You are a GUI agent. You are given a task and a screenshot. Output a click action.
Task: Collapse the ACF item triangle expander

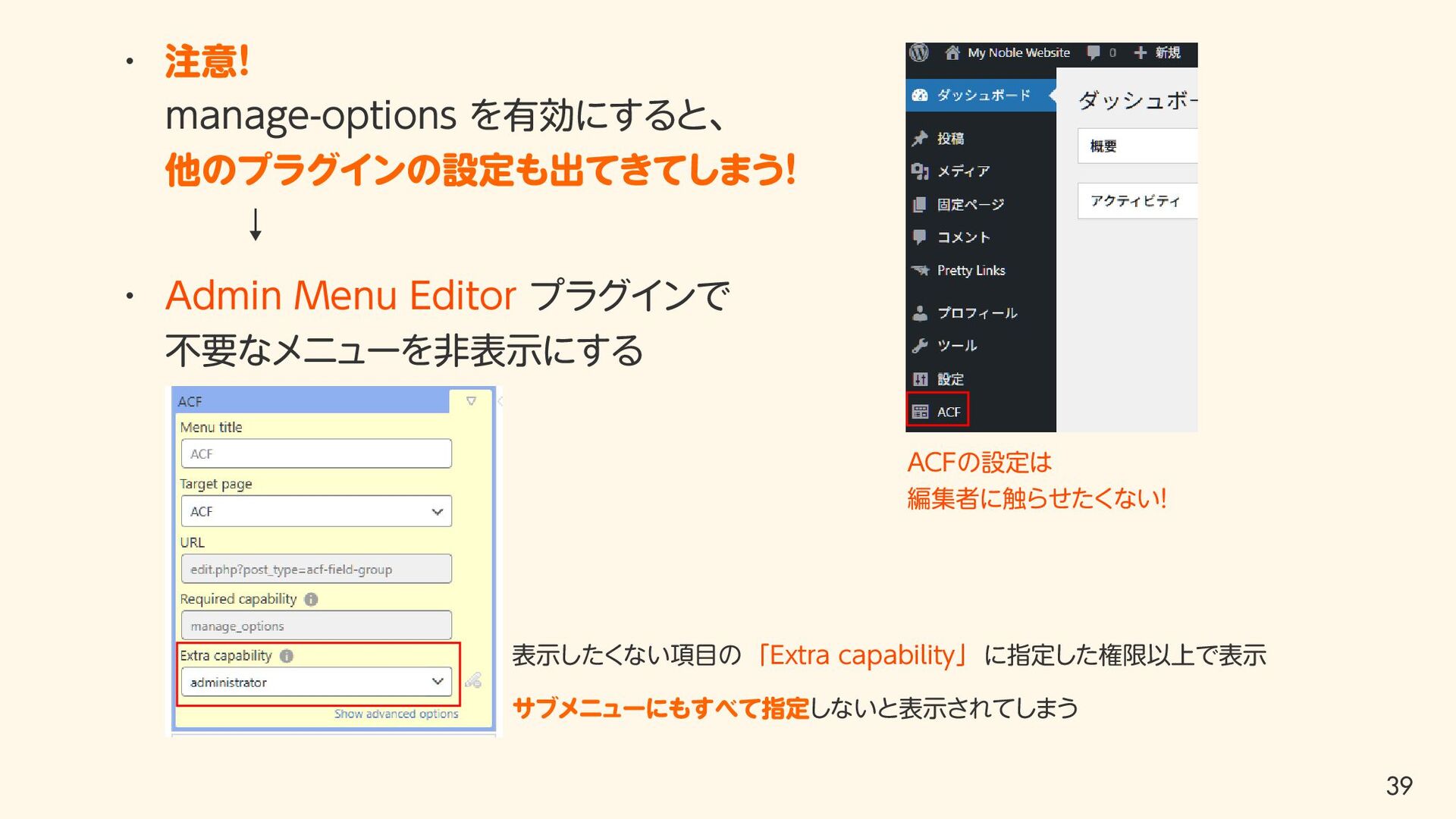tap(471, 401)
